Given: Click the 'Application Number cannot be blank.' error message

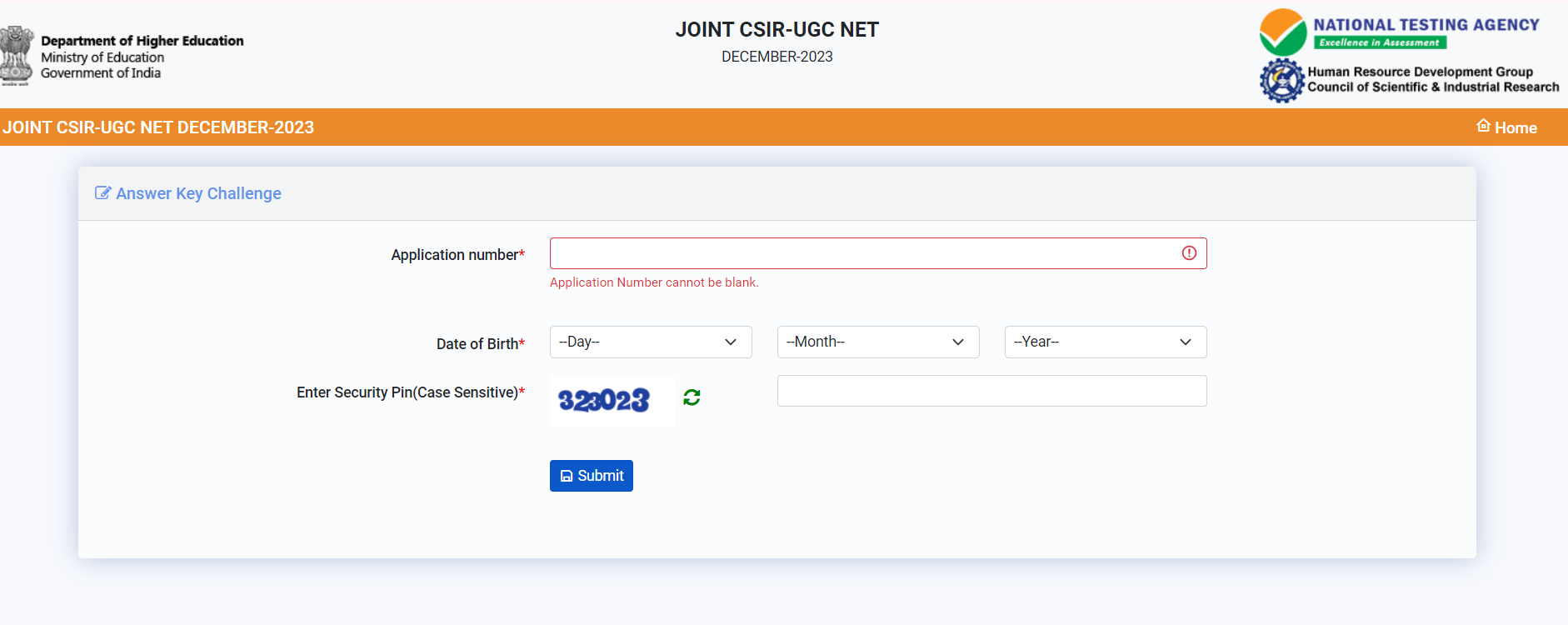Looking at the screenshot, I should pyautogui.click(x=654, y=282).
